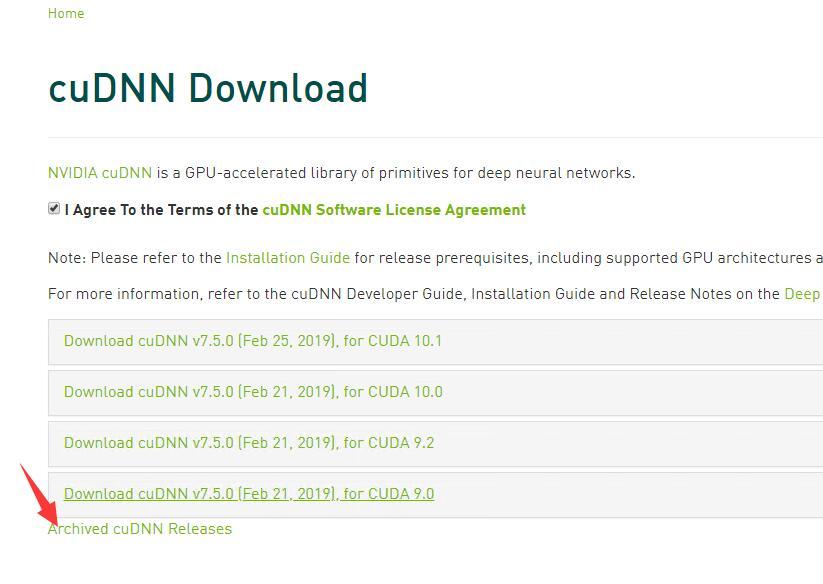Click the I Agree To the Terms label text
Viewport: 823px width, 584px height.
click(160, 210)
